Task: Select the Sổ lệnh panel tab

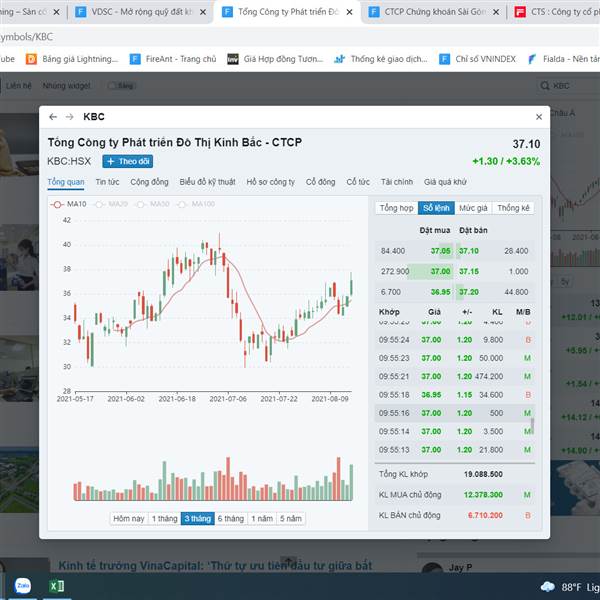Action: [436, 208]
